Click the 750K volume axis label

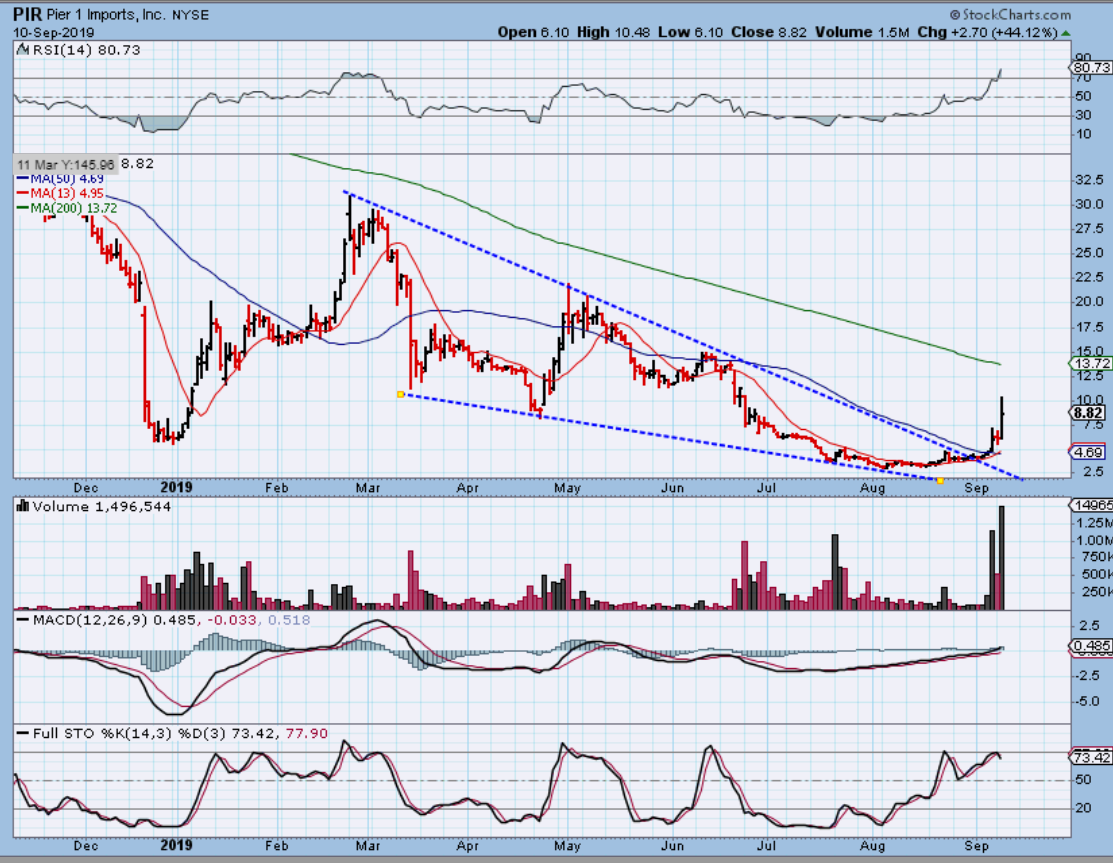[x=1097, y=558]
